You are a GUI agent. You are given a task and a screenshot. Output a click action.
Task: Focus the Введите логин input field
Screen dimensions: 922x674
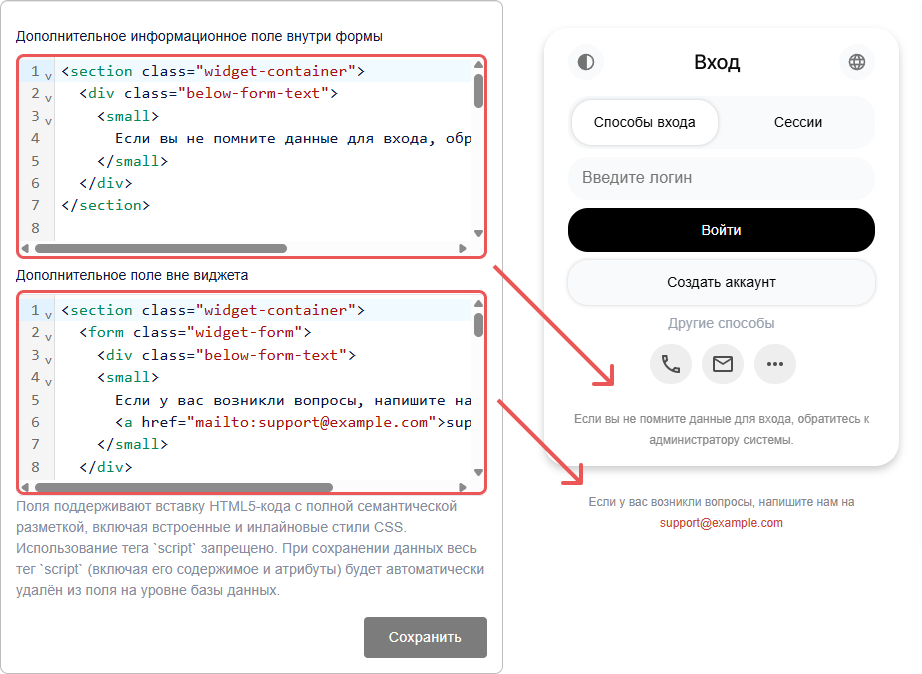tap(721, 178)
